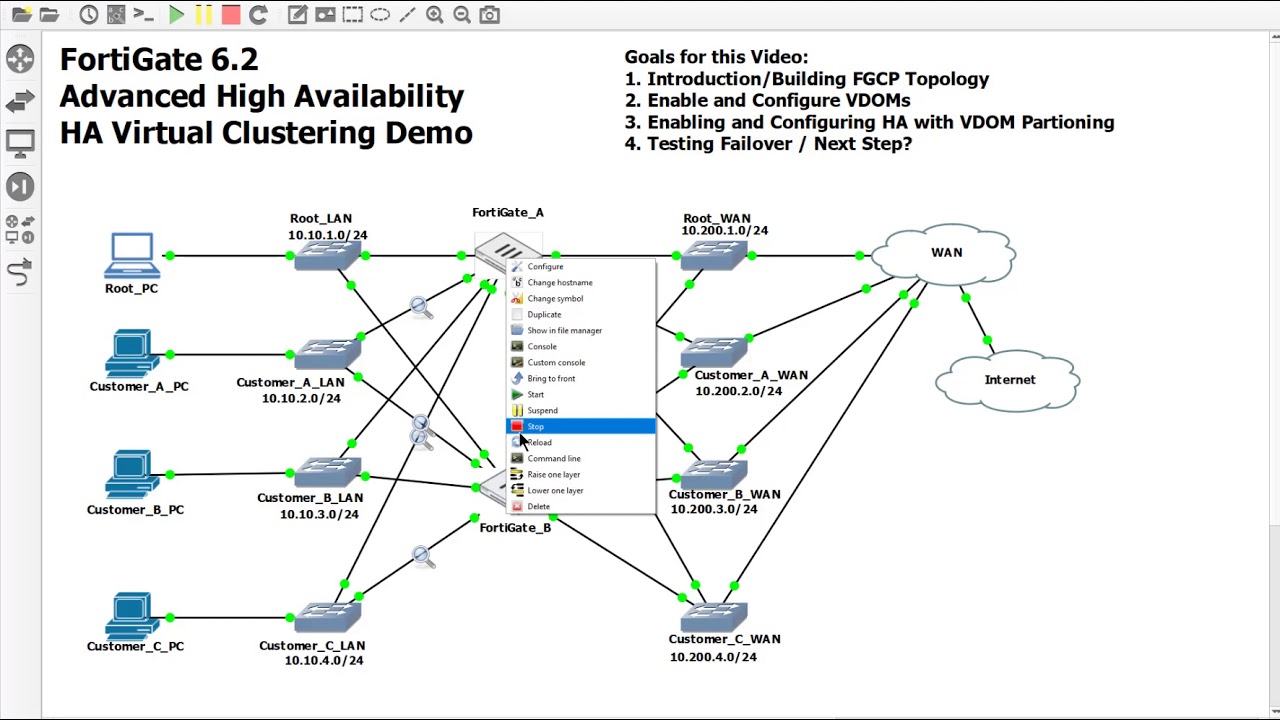This screenshot has width=1280, height=720.
Task: Browse end devices monitor icon
Action: (20, 144)
